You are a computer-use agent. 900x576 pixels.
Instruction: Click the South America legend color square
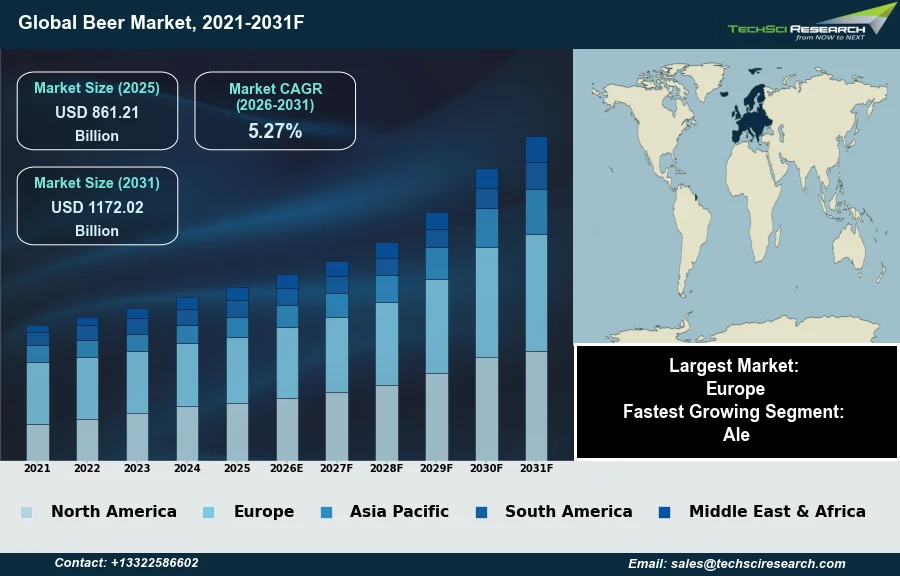coord(481,512)
